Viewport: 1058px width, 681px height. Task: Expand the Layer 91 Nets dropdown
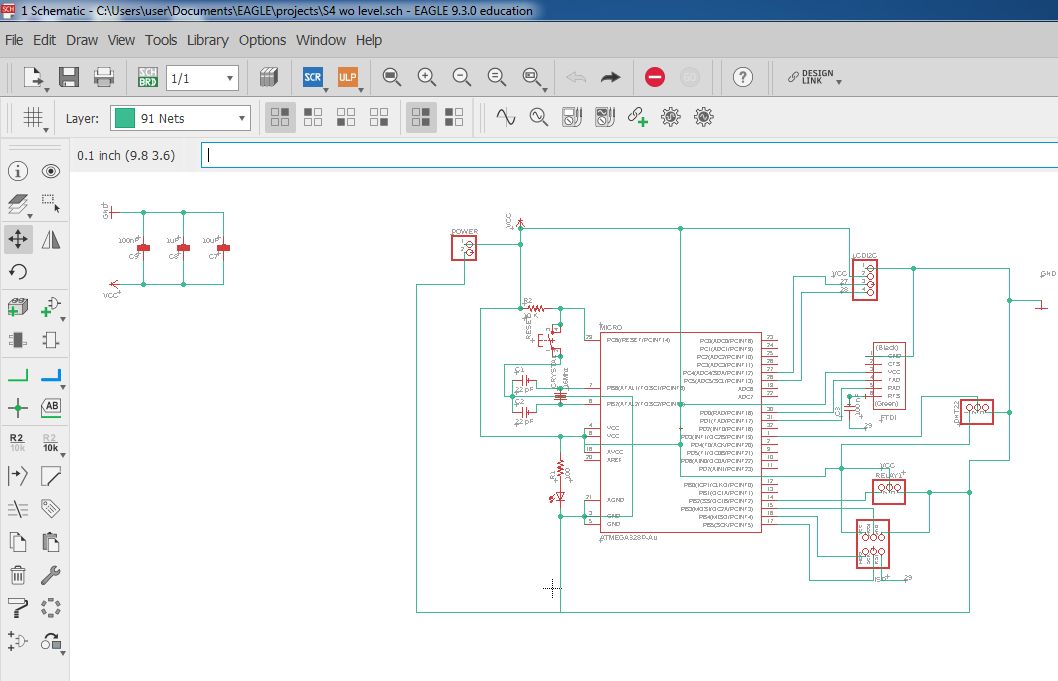point(241,118)
